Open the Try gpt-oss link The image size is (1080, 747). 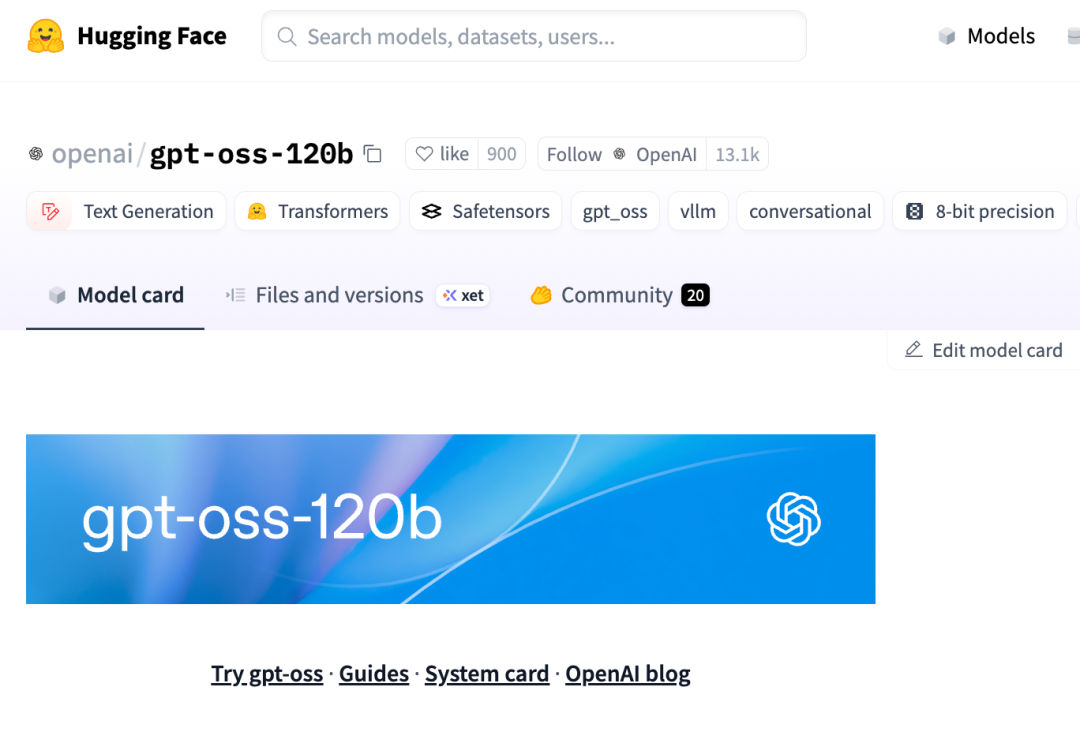point(267,674)
